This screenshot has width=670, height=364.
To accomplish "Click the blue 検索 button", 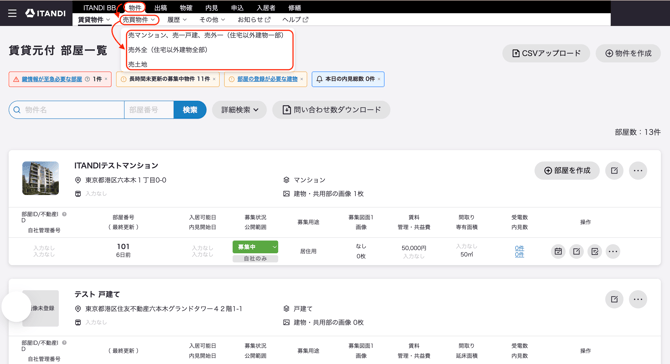I will (x=190, y=110).
